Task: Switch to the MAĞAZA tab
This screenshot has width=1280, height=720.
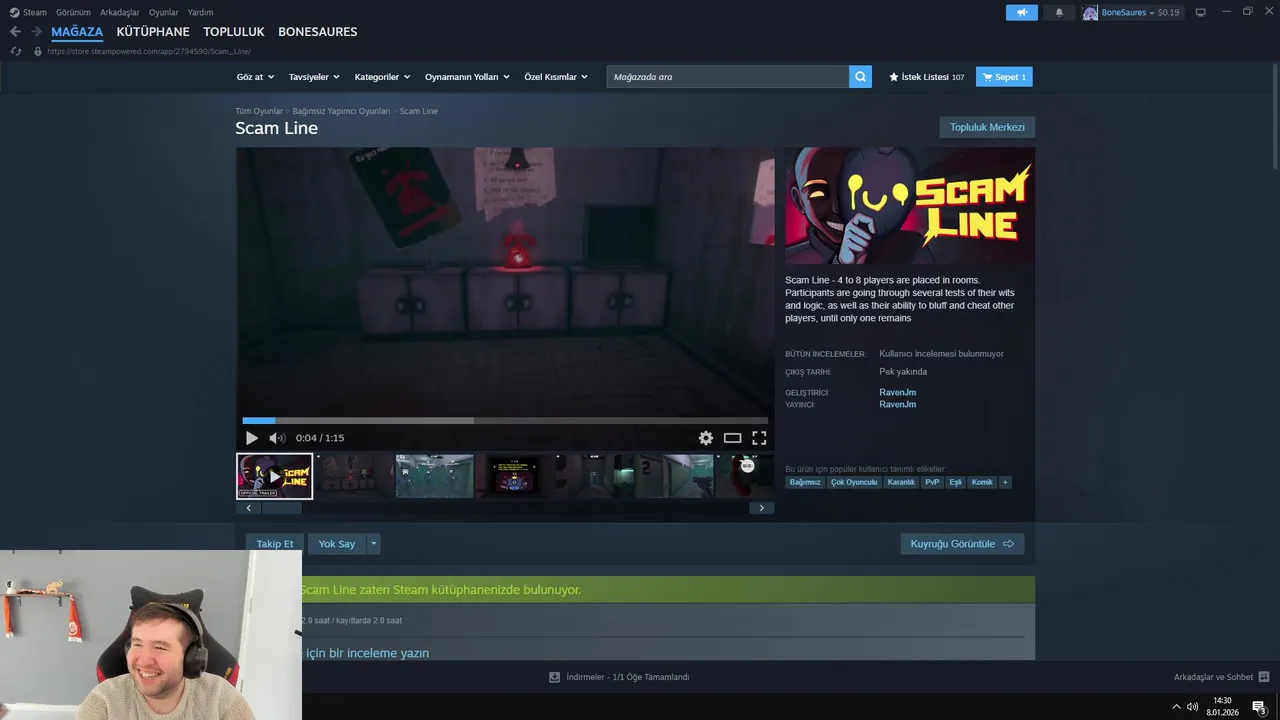Action: pos(77,32)
